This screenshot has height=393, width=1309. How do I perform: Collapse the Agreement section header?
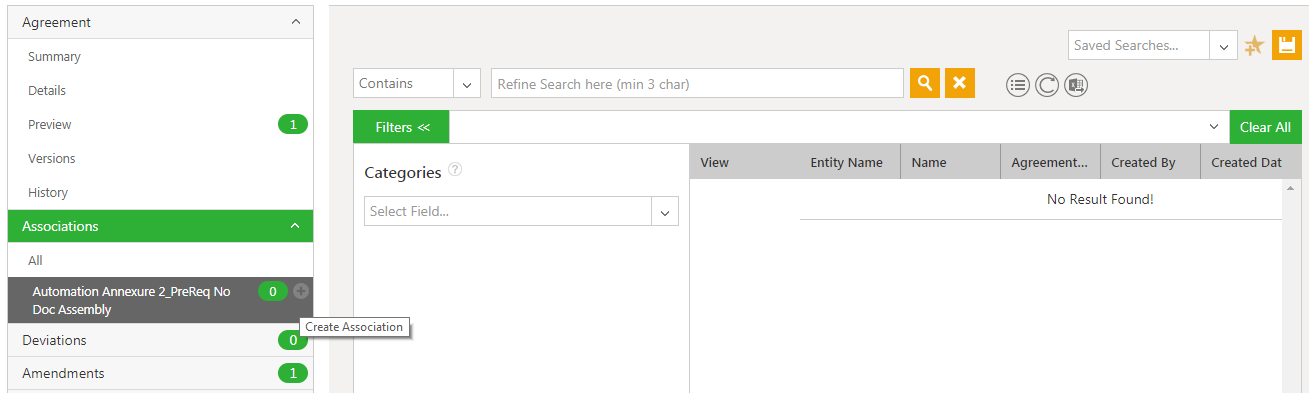coord(160,22)
